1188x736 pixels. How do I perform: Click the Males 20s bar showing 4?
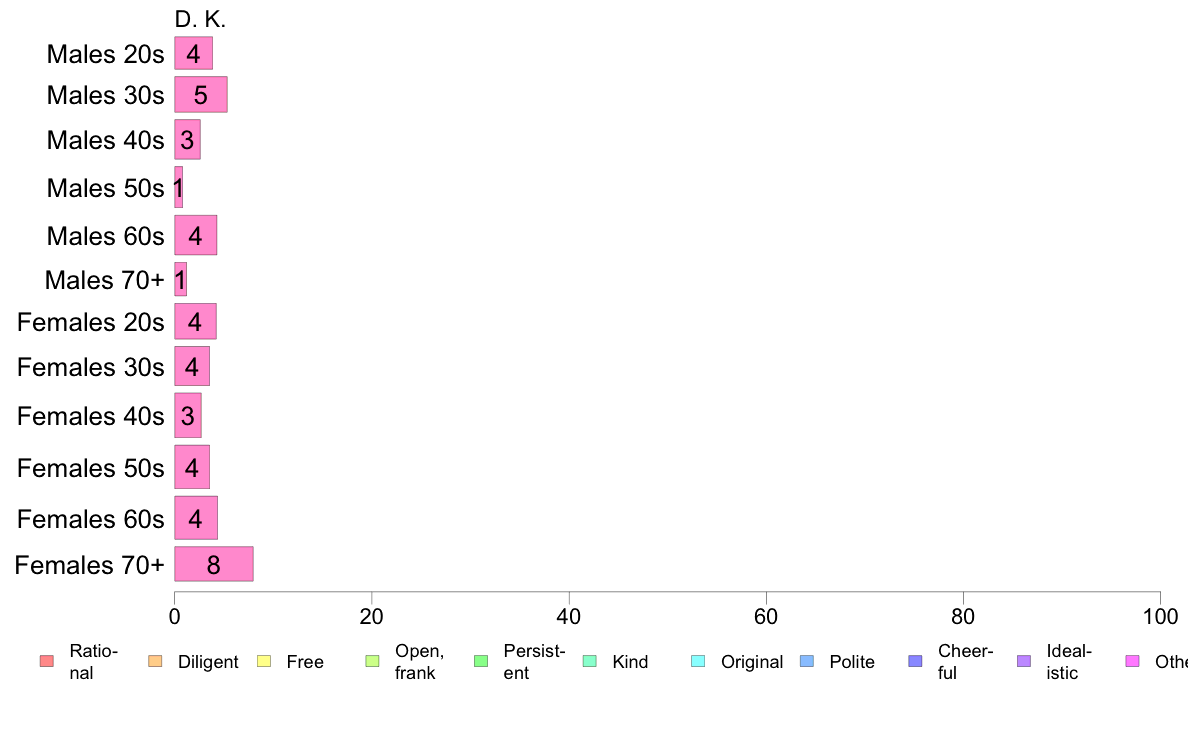pos(193,53)
